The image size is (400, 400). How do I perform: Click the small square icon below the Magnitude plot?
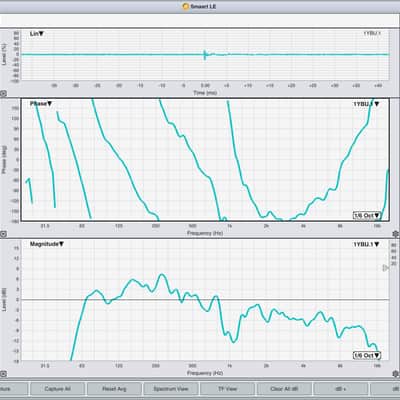(3, 373)
